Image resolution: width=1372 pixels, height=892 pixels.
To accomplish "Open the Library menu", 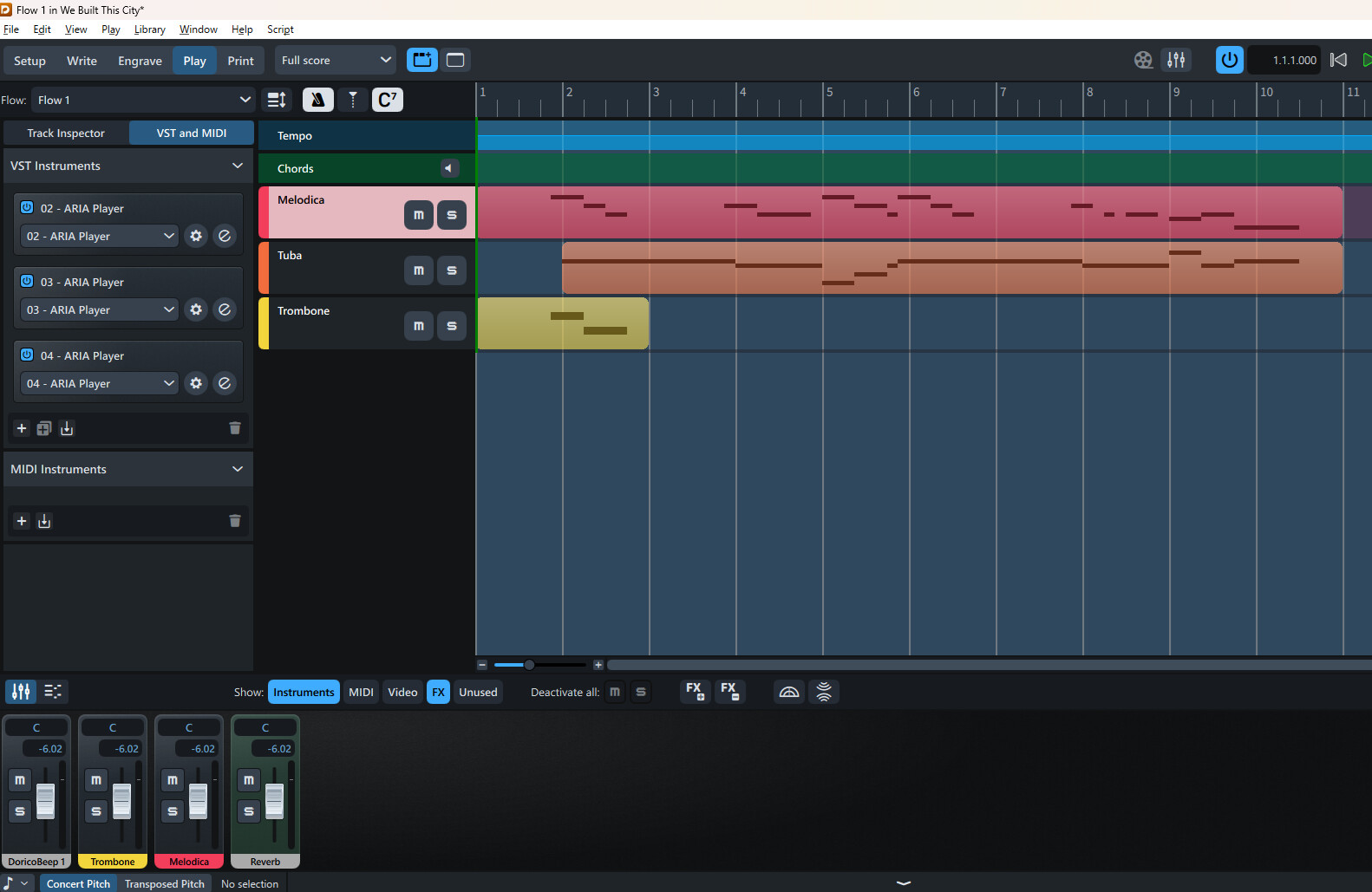I will pyautogui.click(x=149, y=29).
